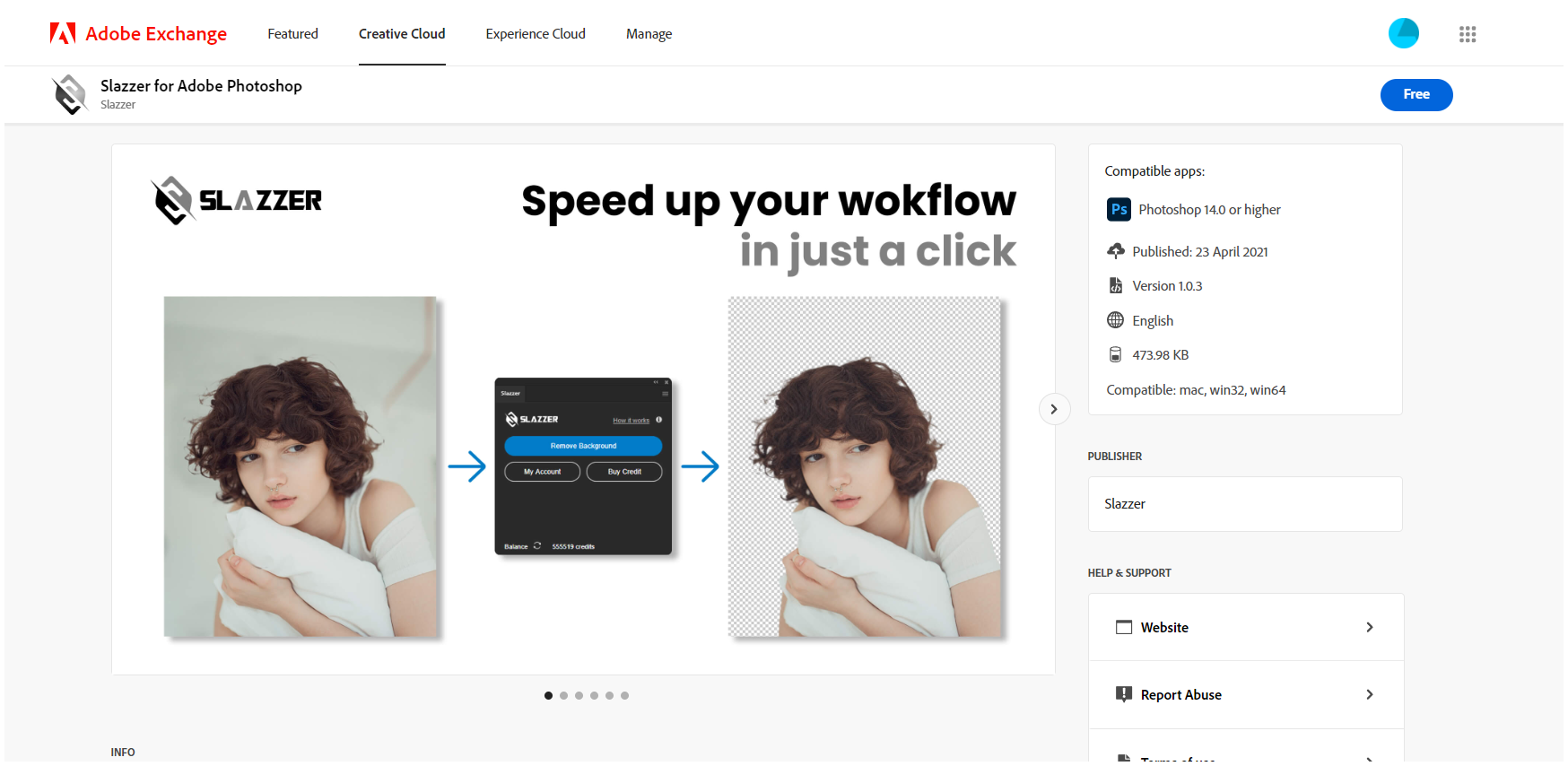Select the sixth carousel dot
The width and height of the screenshot is (1568, 766).
[624, 696]
